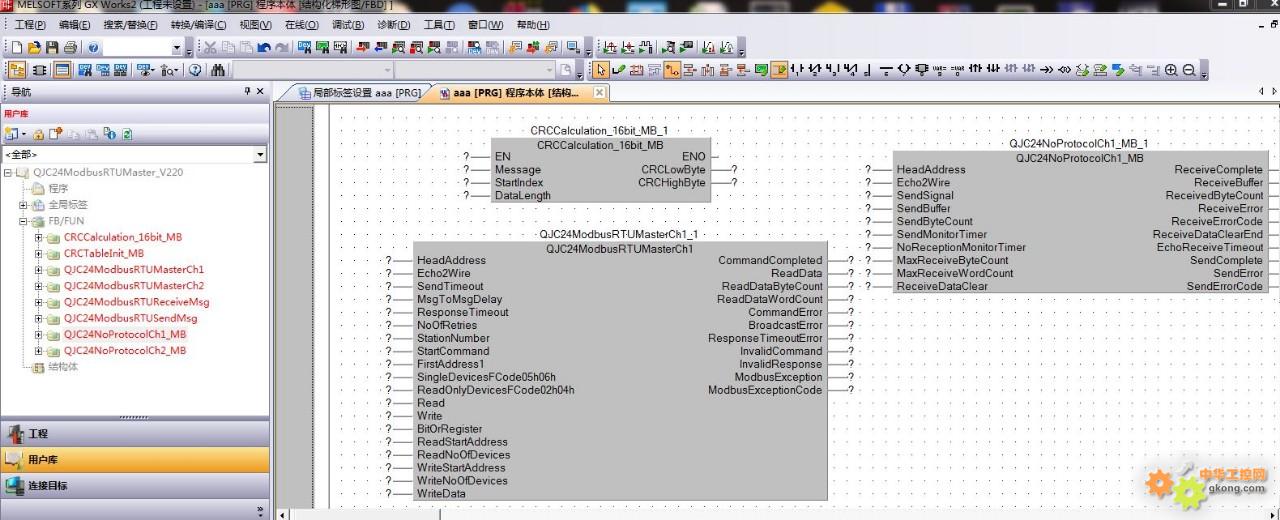
Task: Click the Zoom out magnifier icon
Action: tap(1189, 70)
